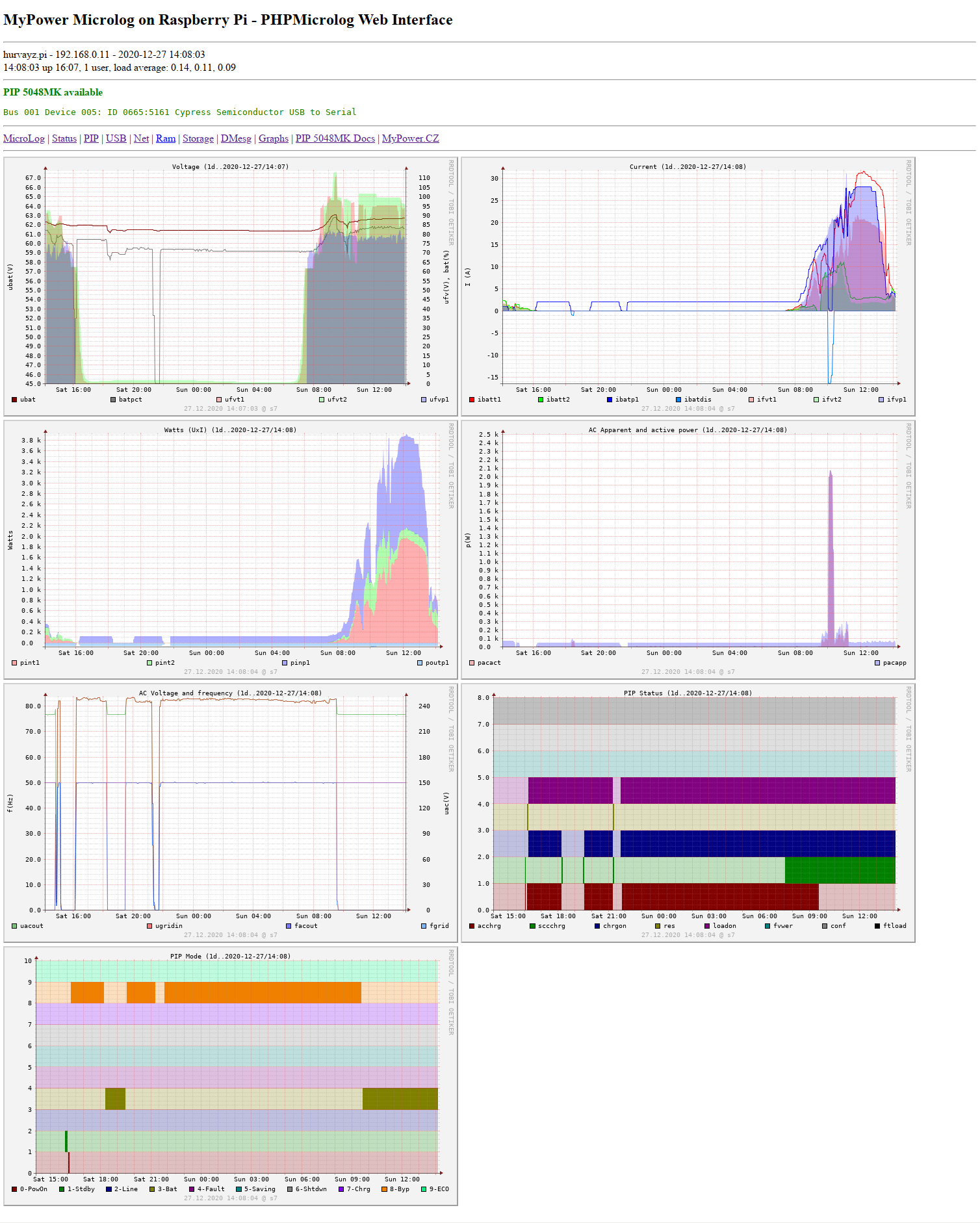Open the Storage link
This screenshot has height=1223, width=980.
point(198,138)
